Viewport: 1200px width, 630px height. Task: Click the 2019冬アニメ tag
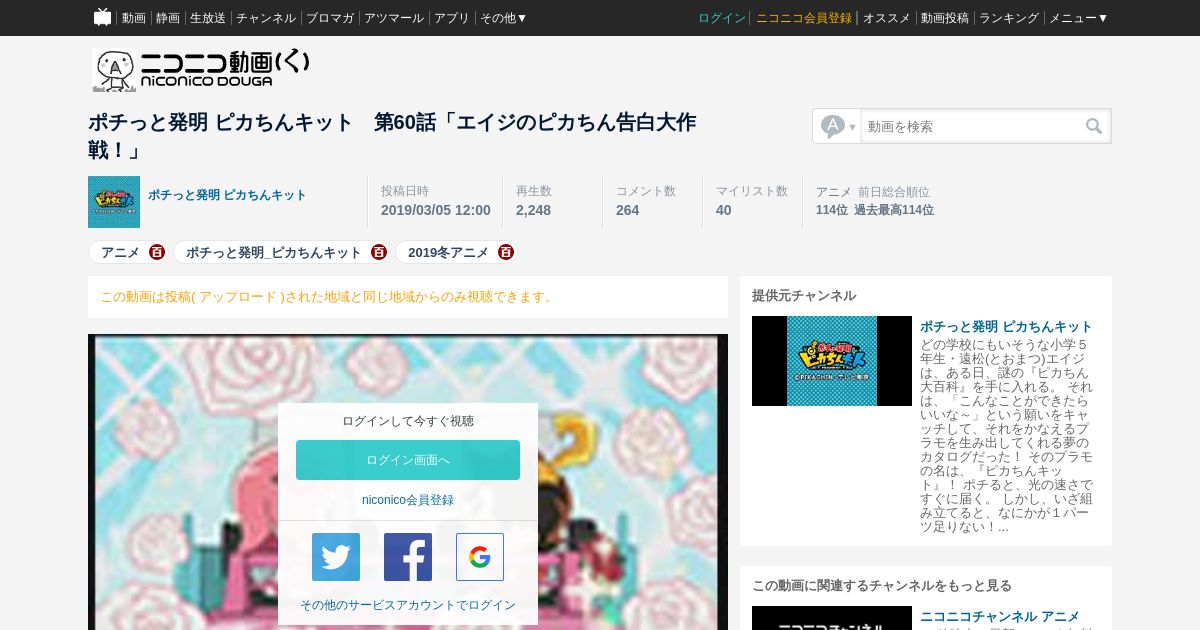[448, 252]
